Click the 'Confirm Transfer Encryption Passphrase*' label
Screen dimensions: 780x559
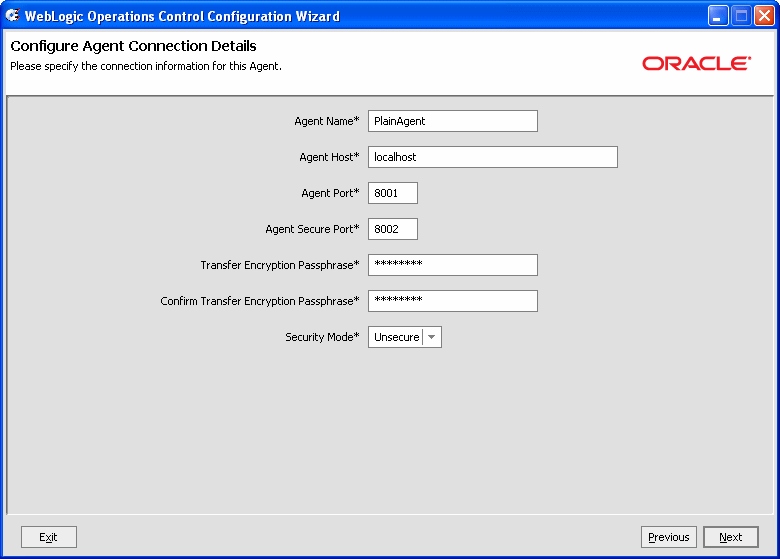260,301
